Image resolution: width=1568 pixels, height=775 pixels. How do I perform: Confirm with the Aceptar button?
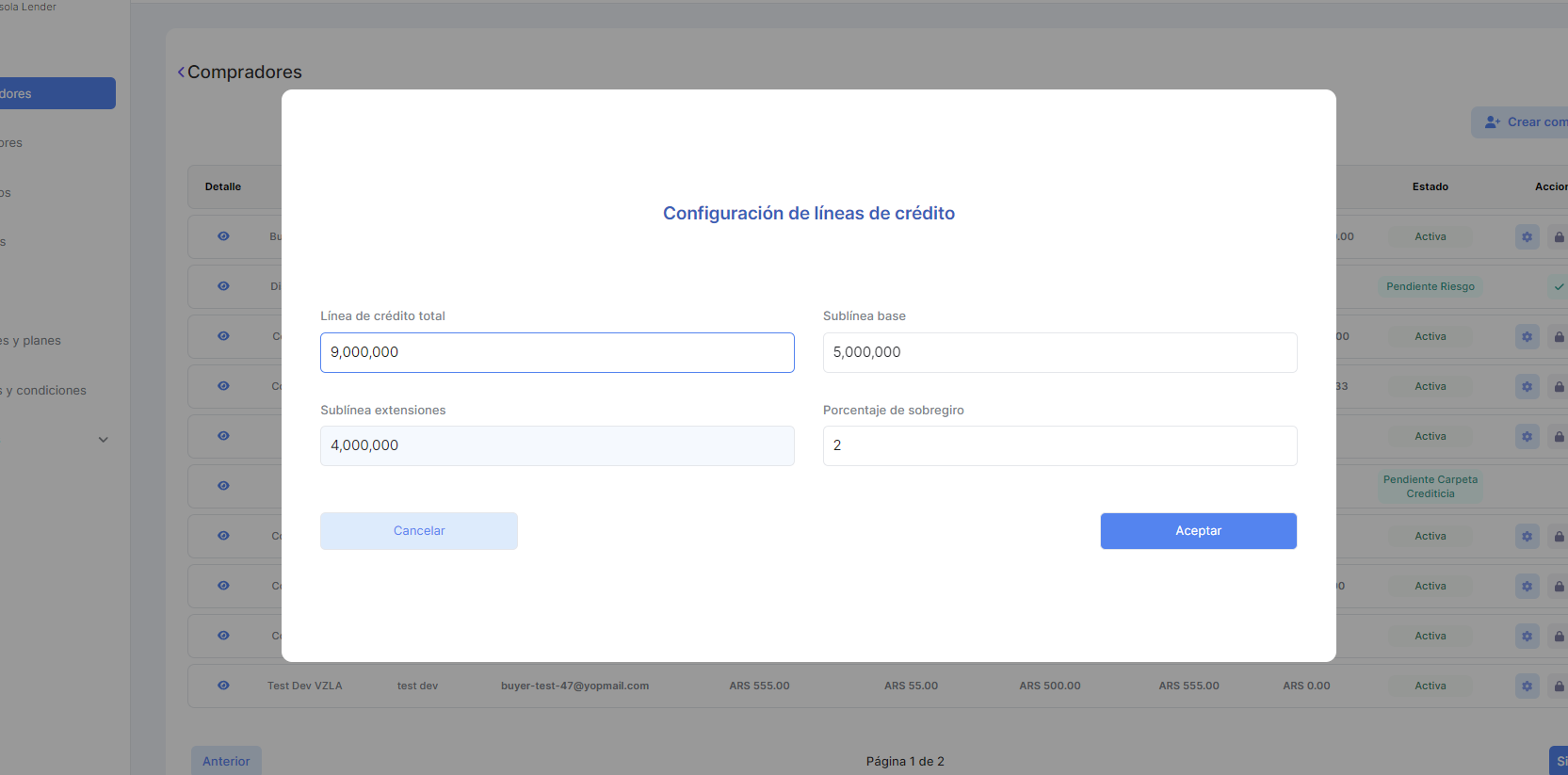click(x=1198, y=531)
